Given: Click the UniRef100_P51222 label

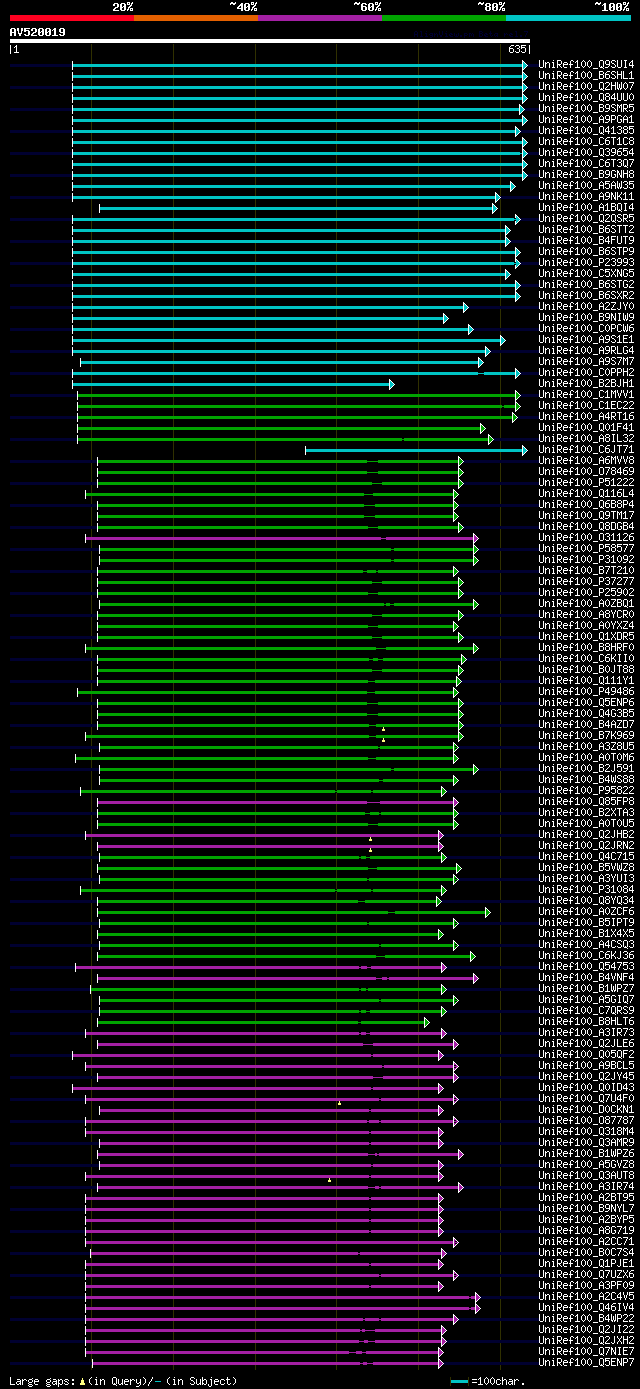Looking at the screenshot, I should (x=586, y=483).
